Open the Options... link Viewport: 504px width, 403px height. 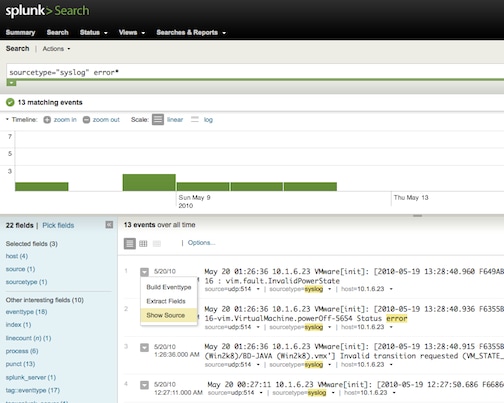point(201,243)
